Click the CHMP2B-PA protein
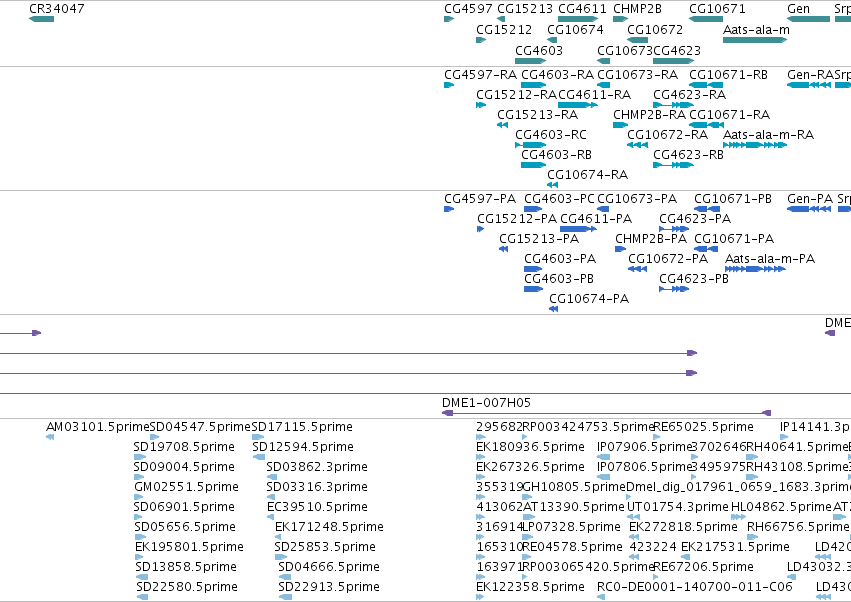 (x=621, y=249)
